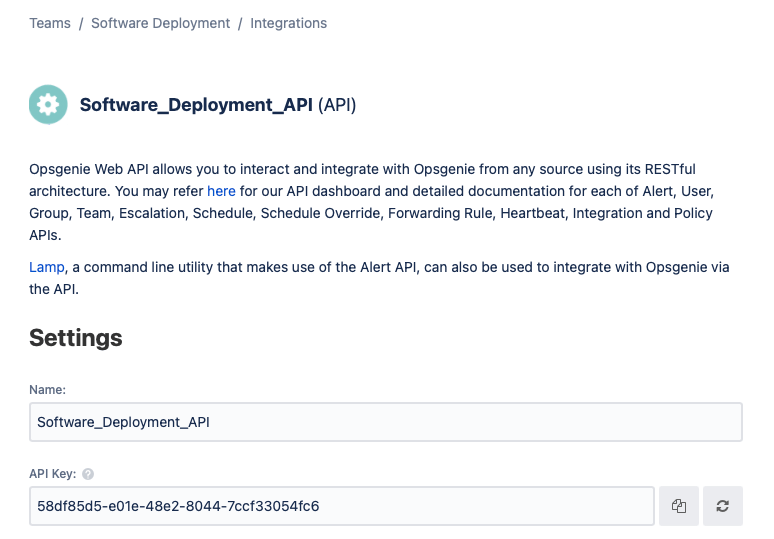Click into the Name input field
Image resolution: width=774 pixels, height=539 pixels.
[x=386, y=422]
